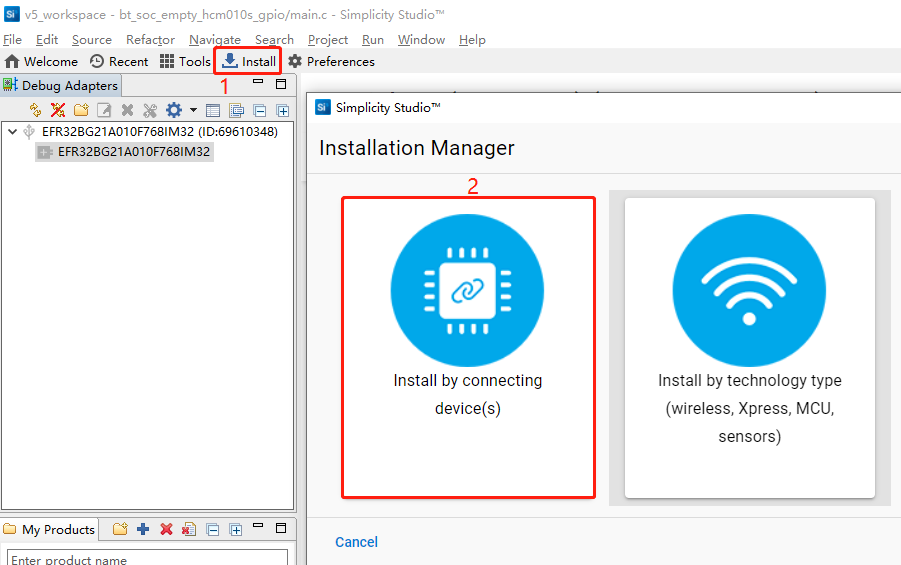Viewport: 901px width, 565px height.
Task: Open the Refactor menu
Action: (150, 39)
